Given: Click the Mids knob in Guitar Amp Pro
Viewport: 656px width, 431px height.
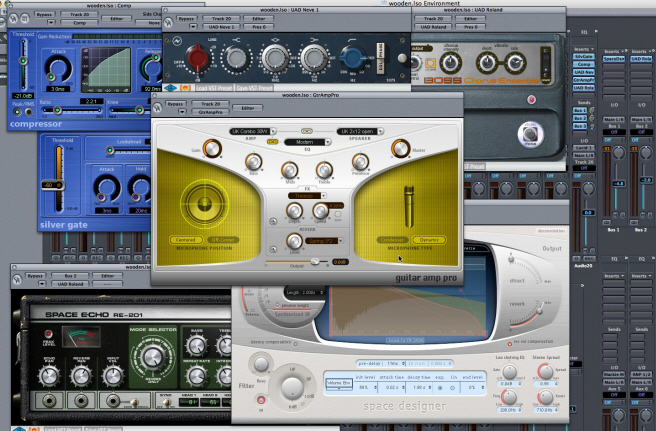Looking at the screenshot, I should (x=289, y=170).
